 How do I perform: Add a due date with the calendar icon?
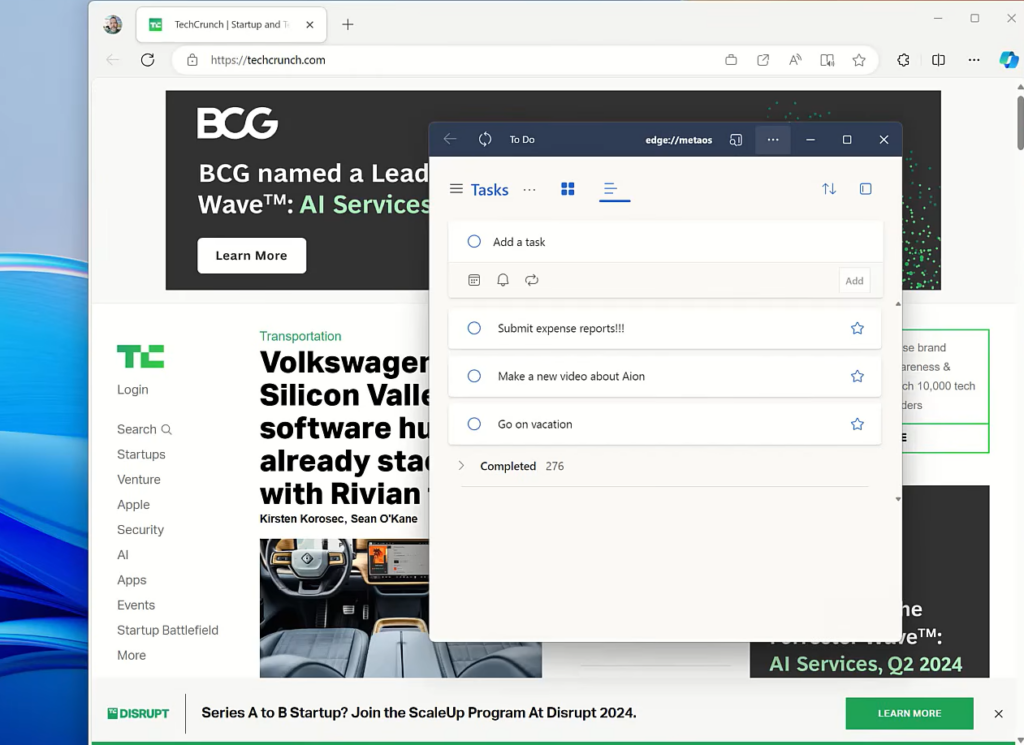[x=474, y=280]
